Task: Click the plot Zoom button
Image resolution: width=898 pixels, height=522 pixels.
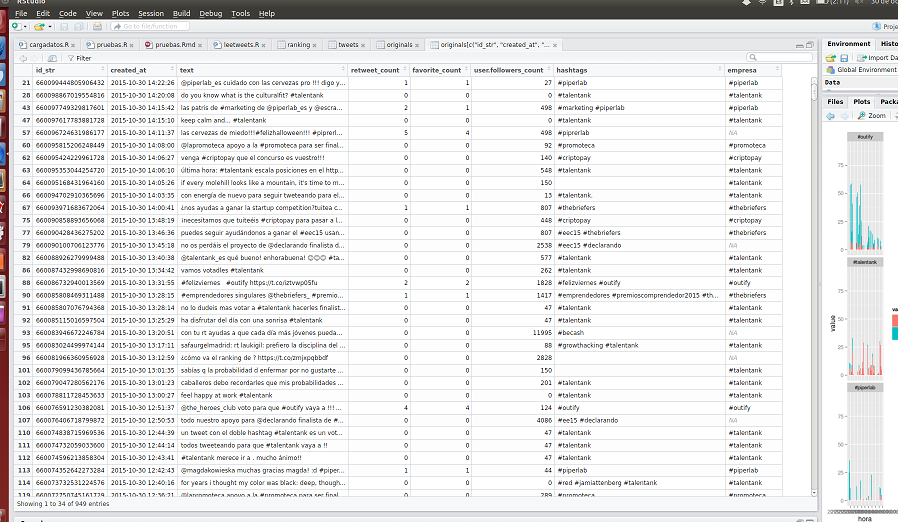Action: pos(872,116)
